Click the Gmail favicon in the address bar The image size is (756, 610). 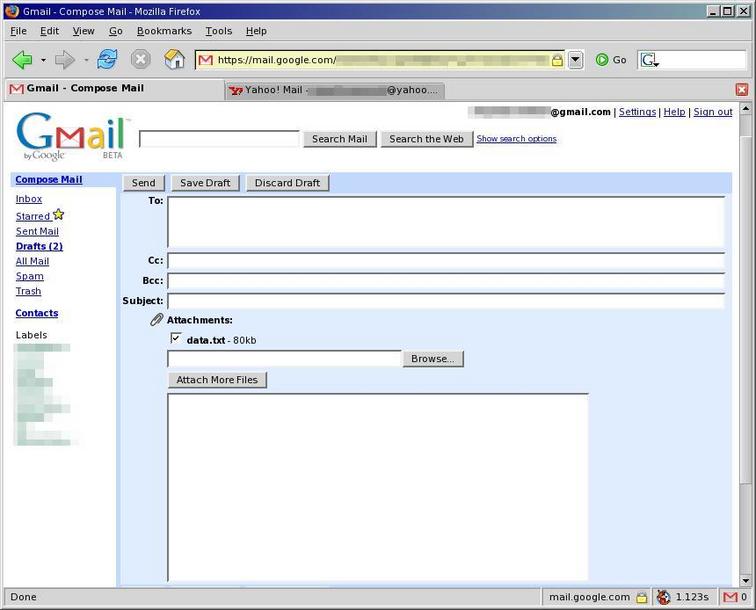[x=206, y=60]
